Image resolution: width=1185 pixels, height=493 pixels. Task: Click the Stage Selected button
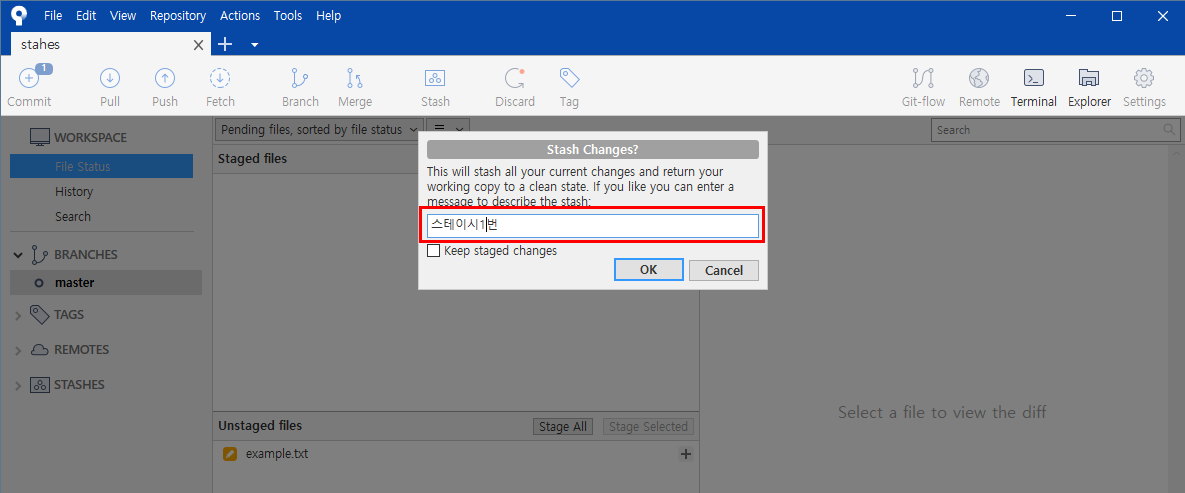pyautogui.click(x=648, y=426)
